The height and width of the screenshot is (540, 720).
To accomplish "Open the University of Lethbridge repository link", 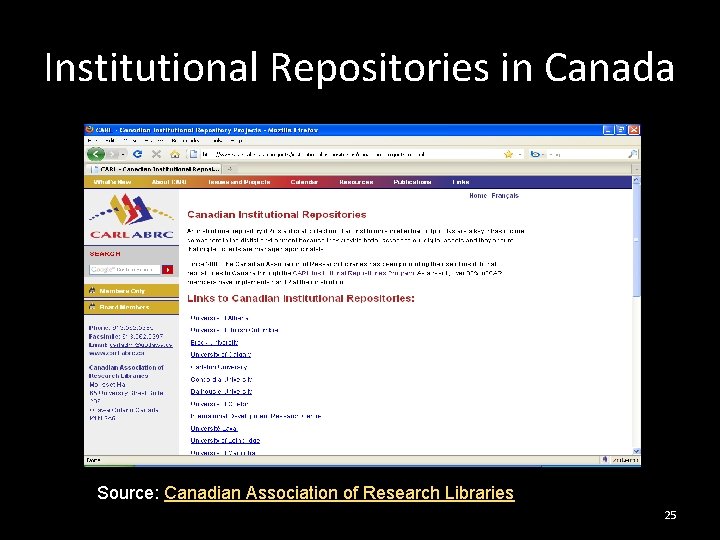I will tap(225, 440).
